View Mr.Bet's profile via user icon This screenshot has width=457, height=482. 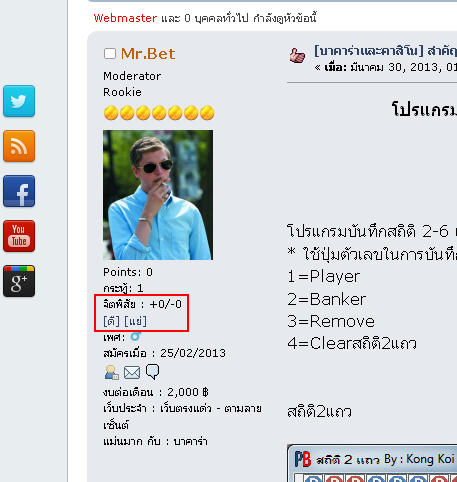(x=112, y=372)
